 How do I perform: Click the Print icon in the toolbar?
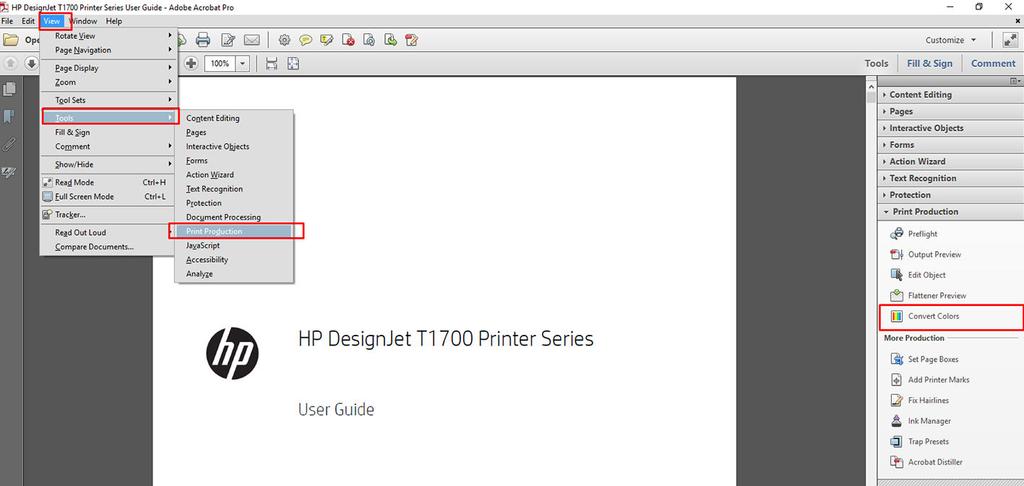pos(202,40)
